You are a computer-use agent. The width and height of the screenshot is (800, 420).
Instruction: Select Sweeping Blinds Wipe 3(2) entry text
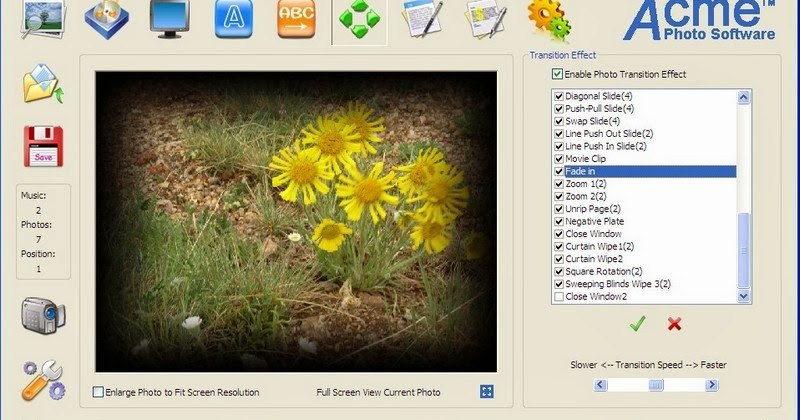coord(618,284)
